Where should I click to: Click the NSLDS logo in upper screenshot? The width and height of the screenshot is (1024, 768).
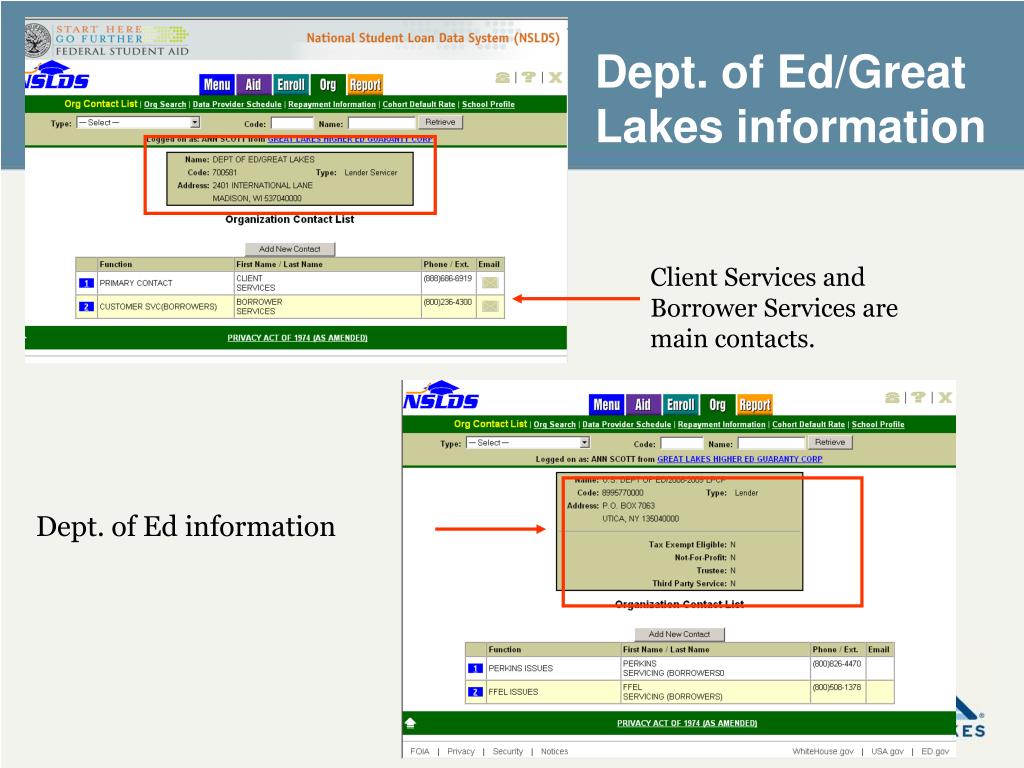click(x=57, y=75)
